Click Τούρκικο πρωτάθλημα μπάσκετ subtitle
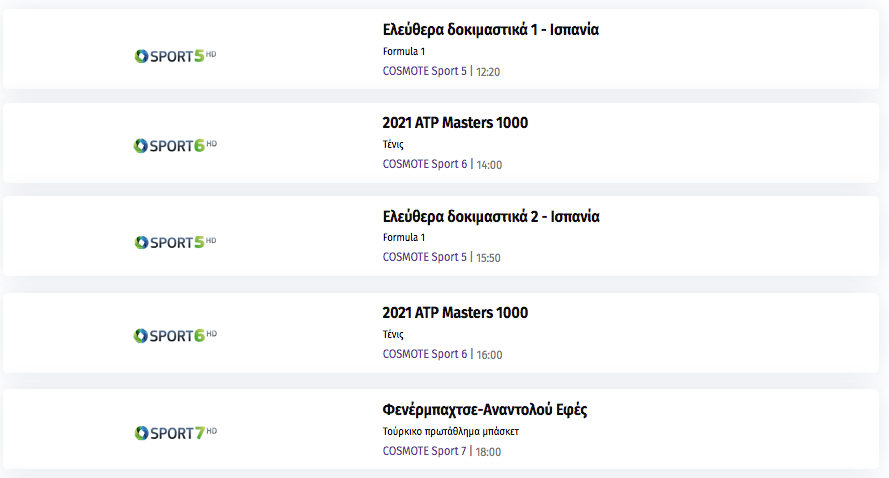This screenshot has width=889, height=478. point(451,432)
